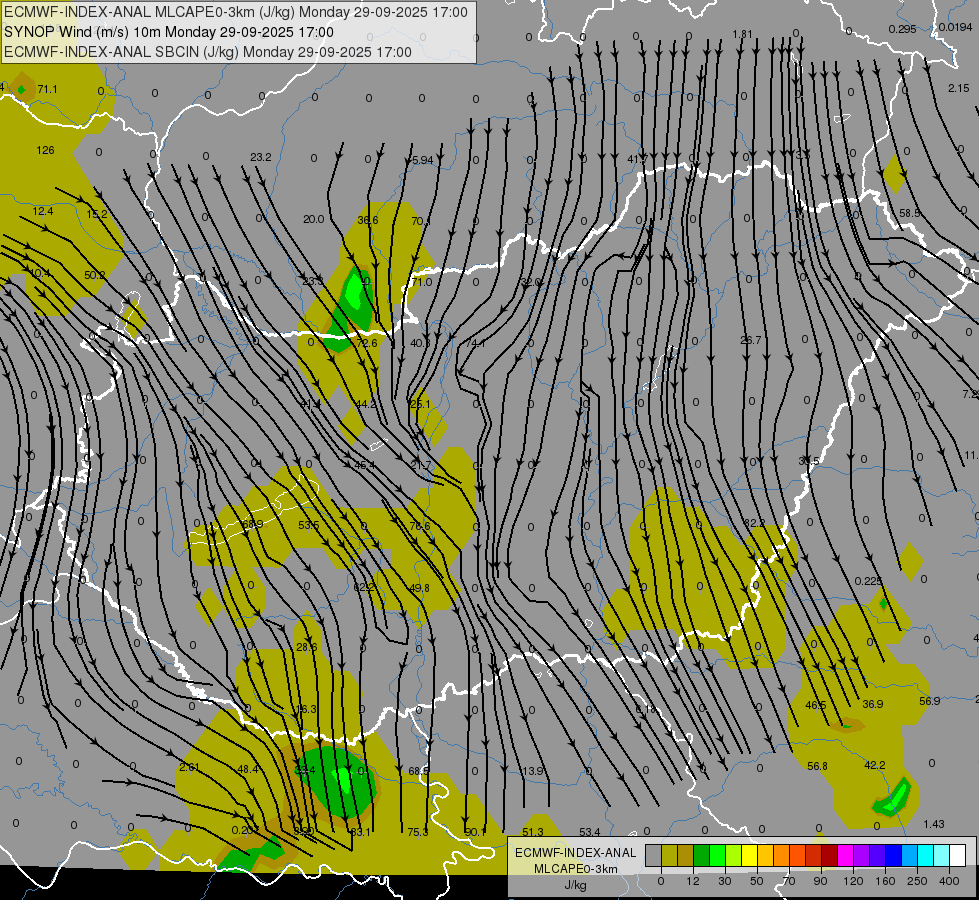Screen dimensions: 979x900
Task: Click the map value 90.1
Action: pyautogui.click(x=475, y=832)
